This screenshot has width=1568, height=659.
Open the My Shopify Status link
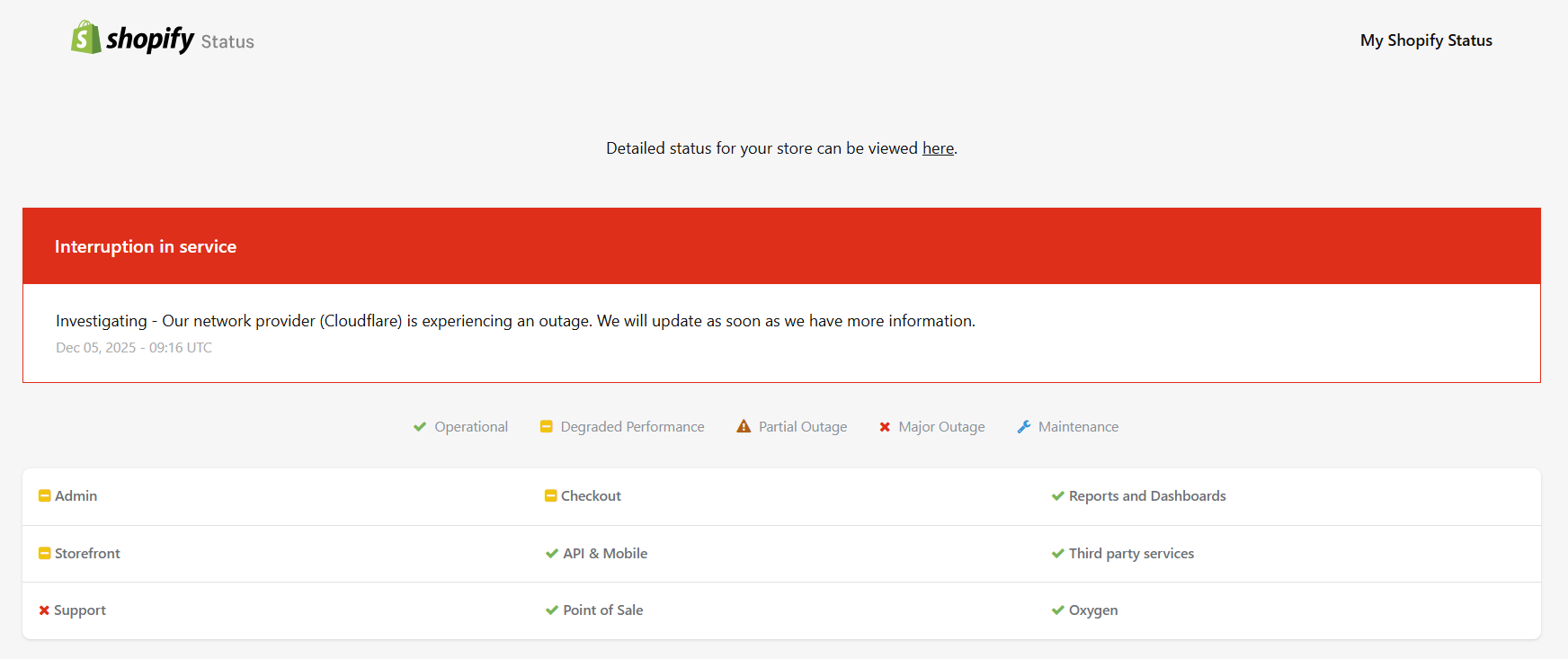tap(1425, 40)
